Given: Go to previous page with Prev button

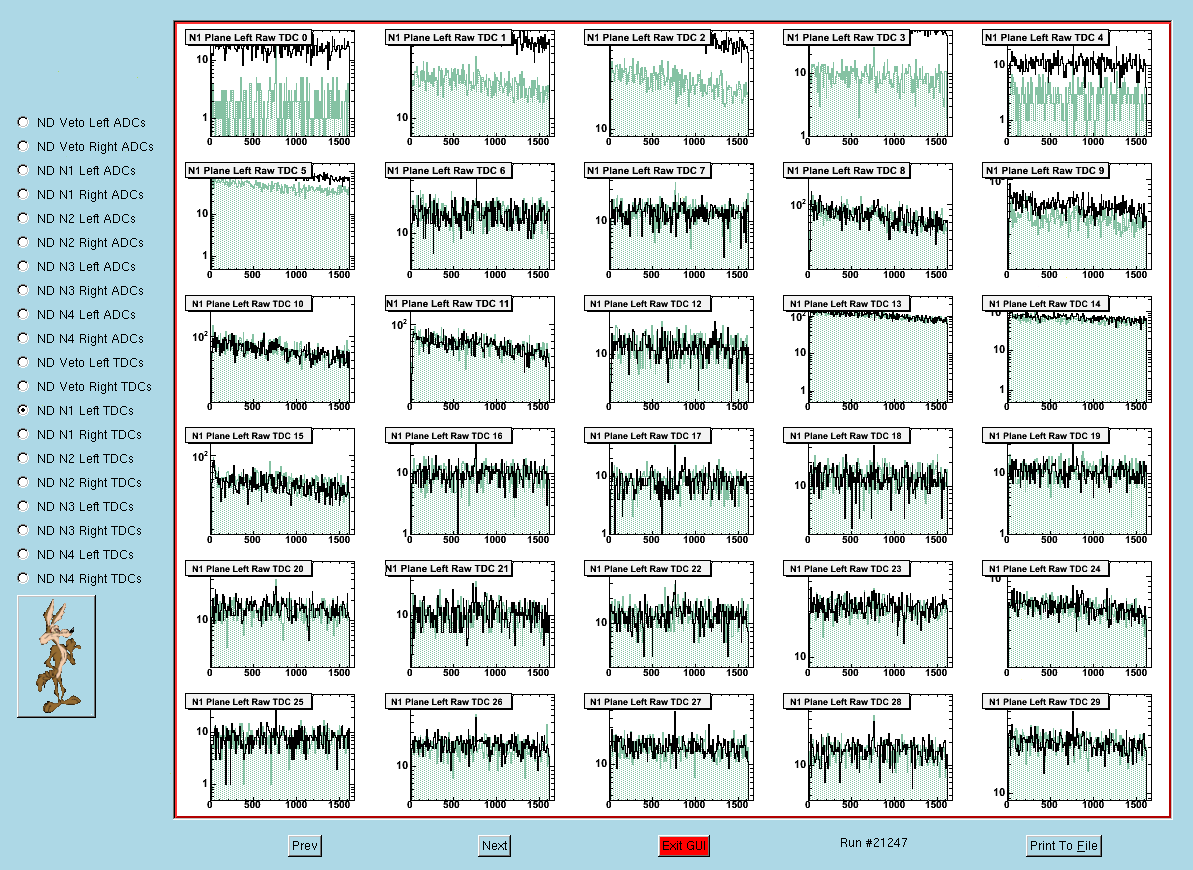Looking at the screenshot, I should click(305, 846).
